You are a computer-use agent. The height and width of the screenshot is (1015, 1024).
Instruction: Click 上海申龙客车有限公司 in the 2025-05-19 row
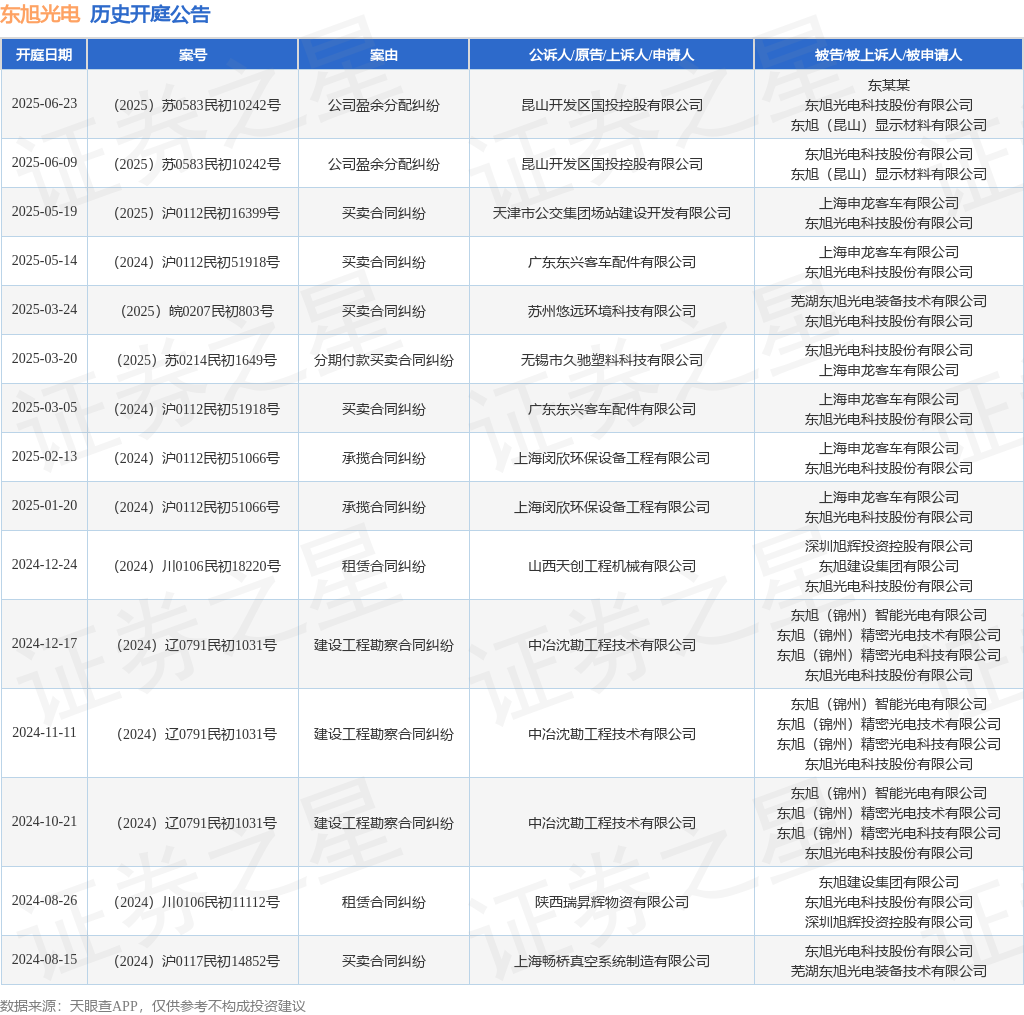pos(888,203)
